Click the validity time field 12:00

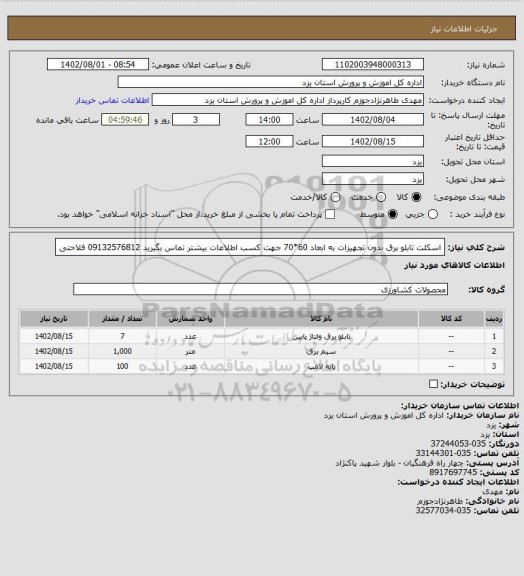tap(269, 141)
